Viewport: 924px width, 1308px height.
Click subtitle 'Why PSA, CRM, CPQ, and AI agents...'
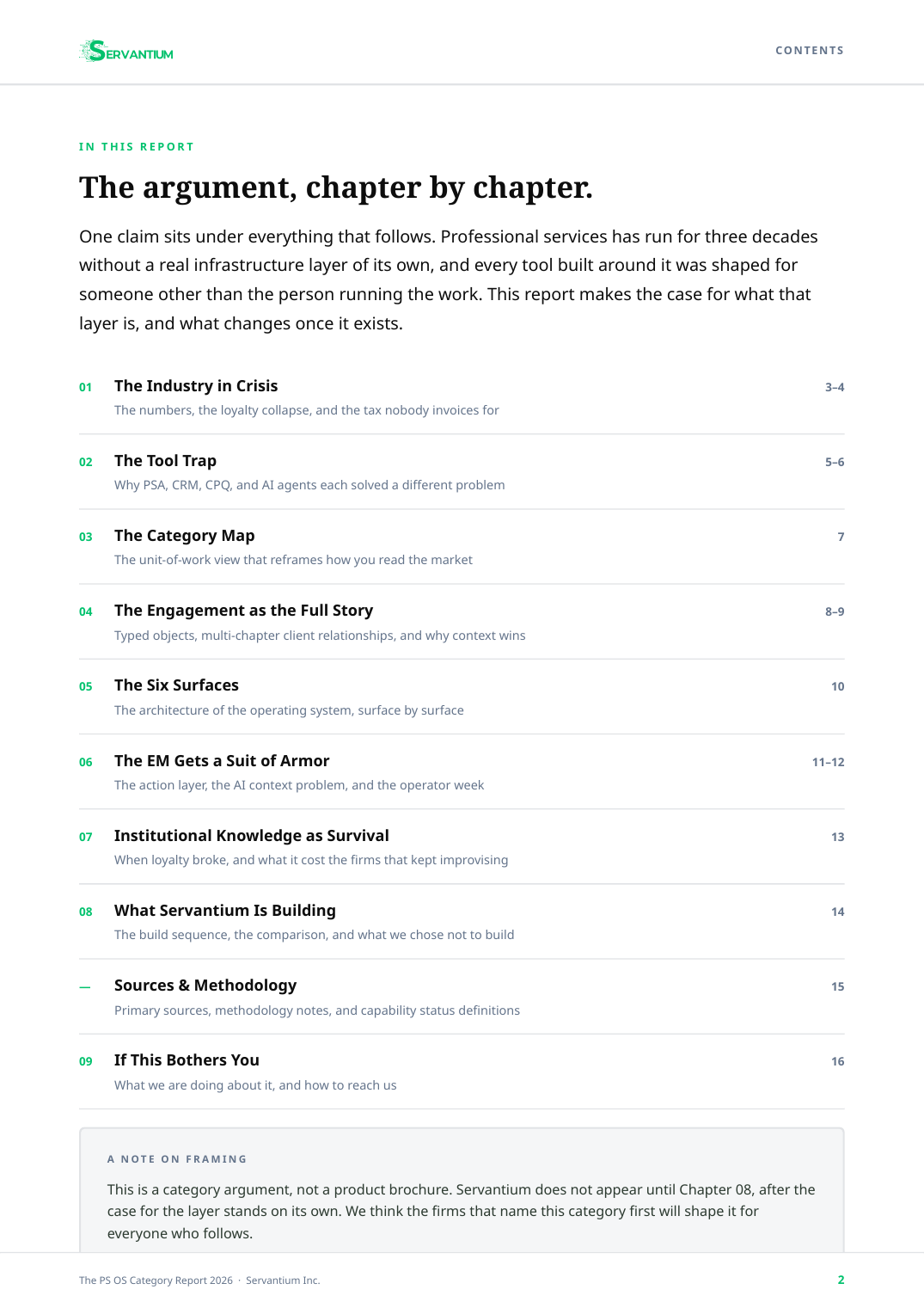pyautogui.click(x=309, y=486)
